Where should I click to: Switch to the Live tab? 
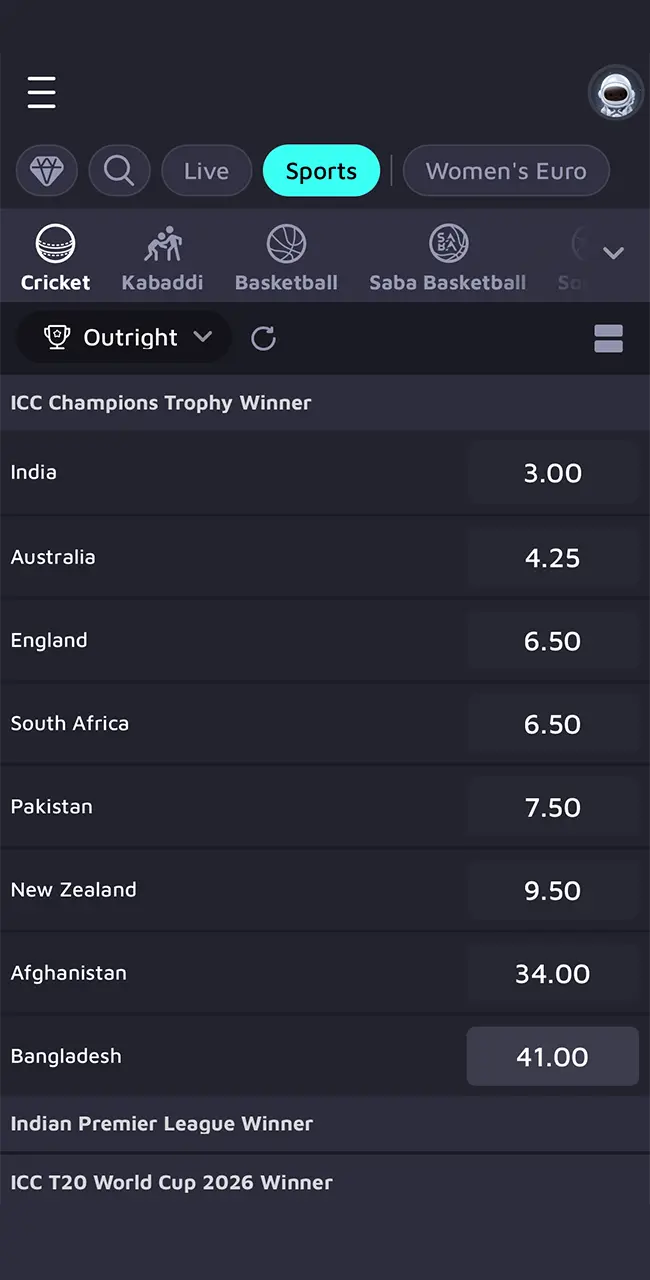(x=206, y=171)
